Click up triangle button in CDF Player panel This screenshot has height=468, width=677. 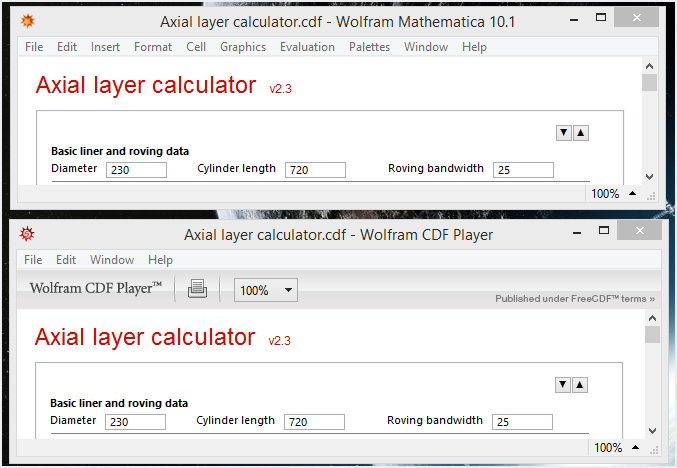(580, 384)
